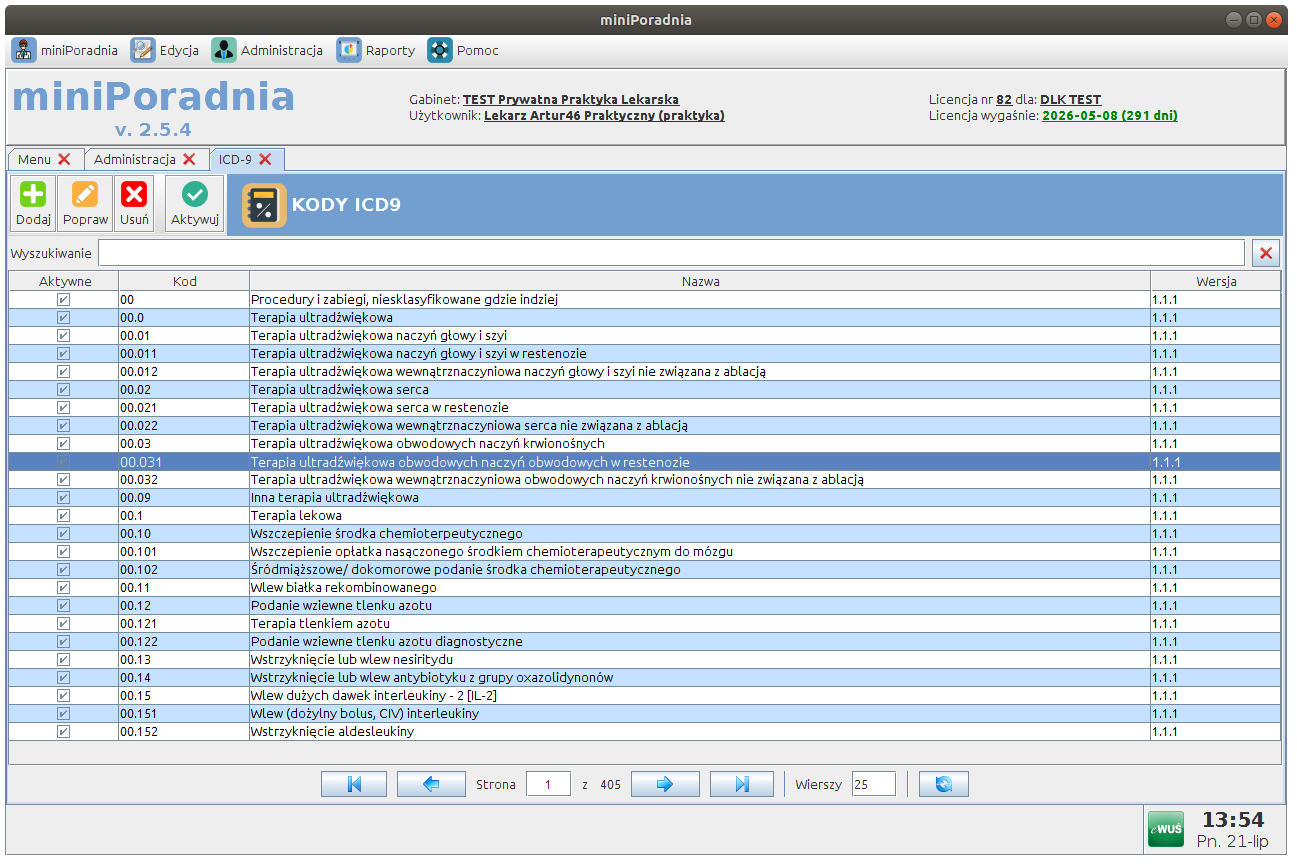Click the red Usuń delete icon

[134, 195]
